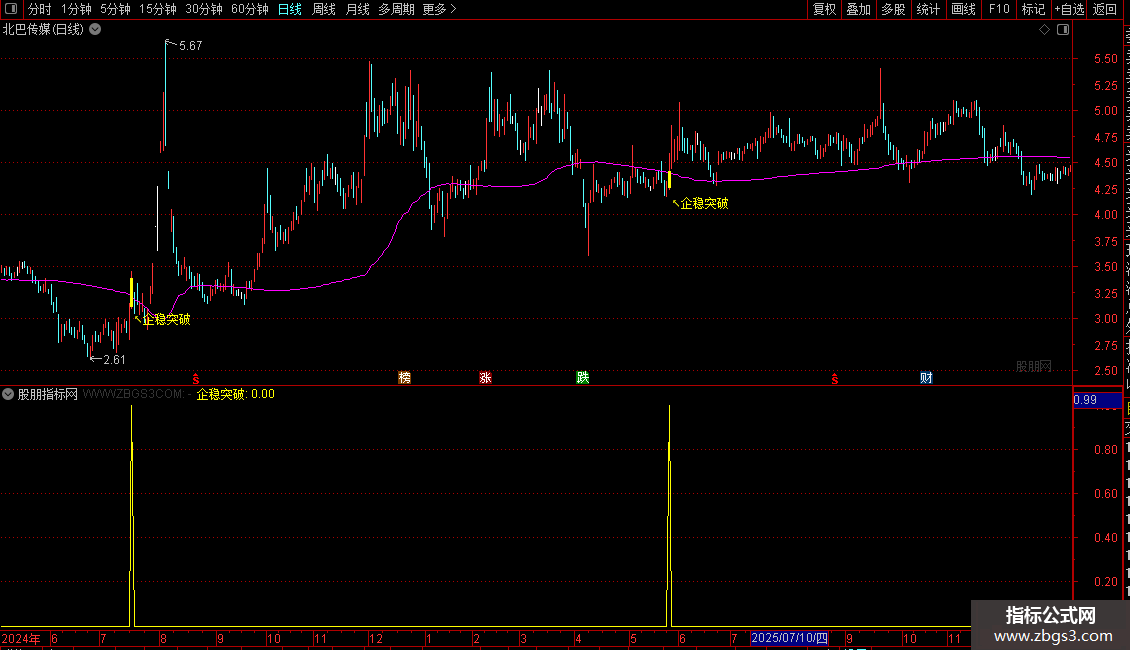
Task: Select the 15分钟 period tab
Action: pos(158,9)
